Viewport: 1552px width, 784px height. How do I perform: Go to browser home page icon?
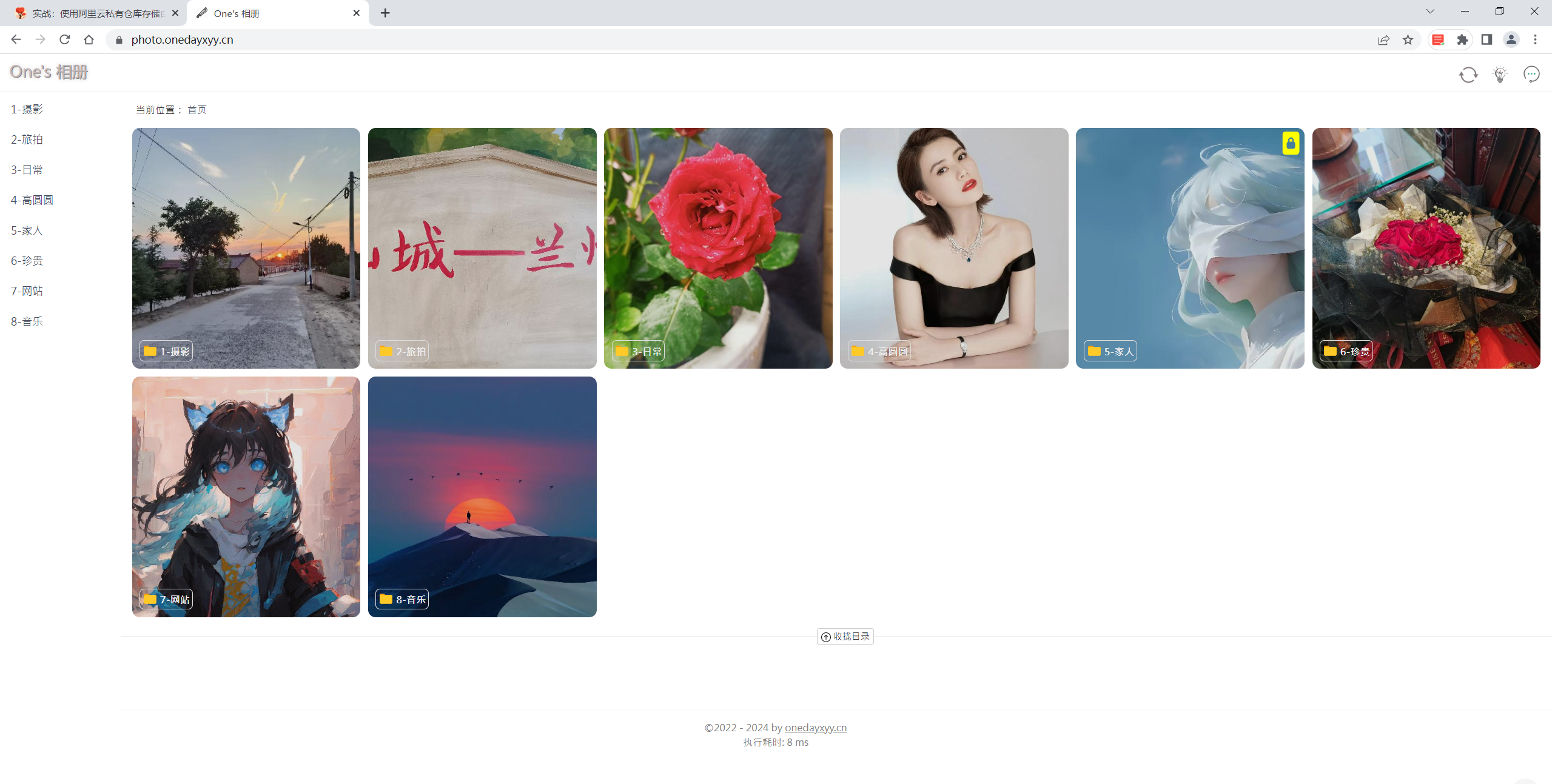89,39
